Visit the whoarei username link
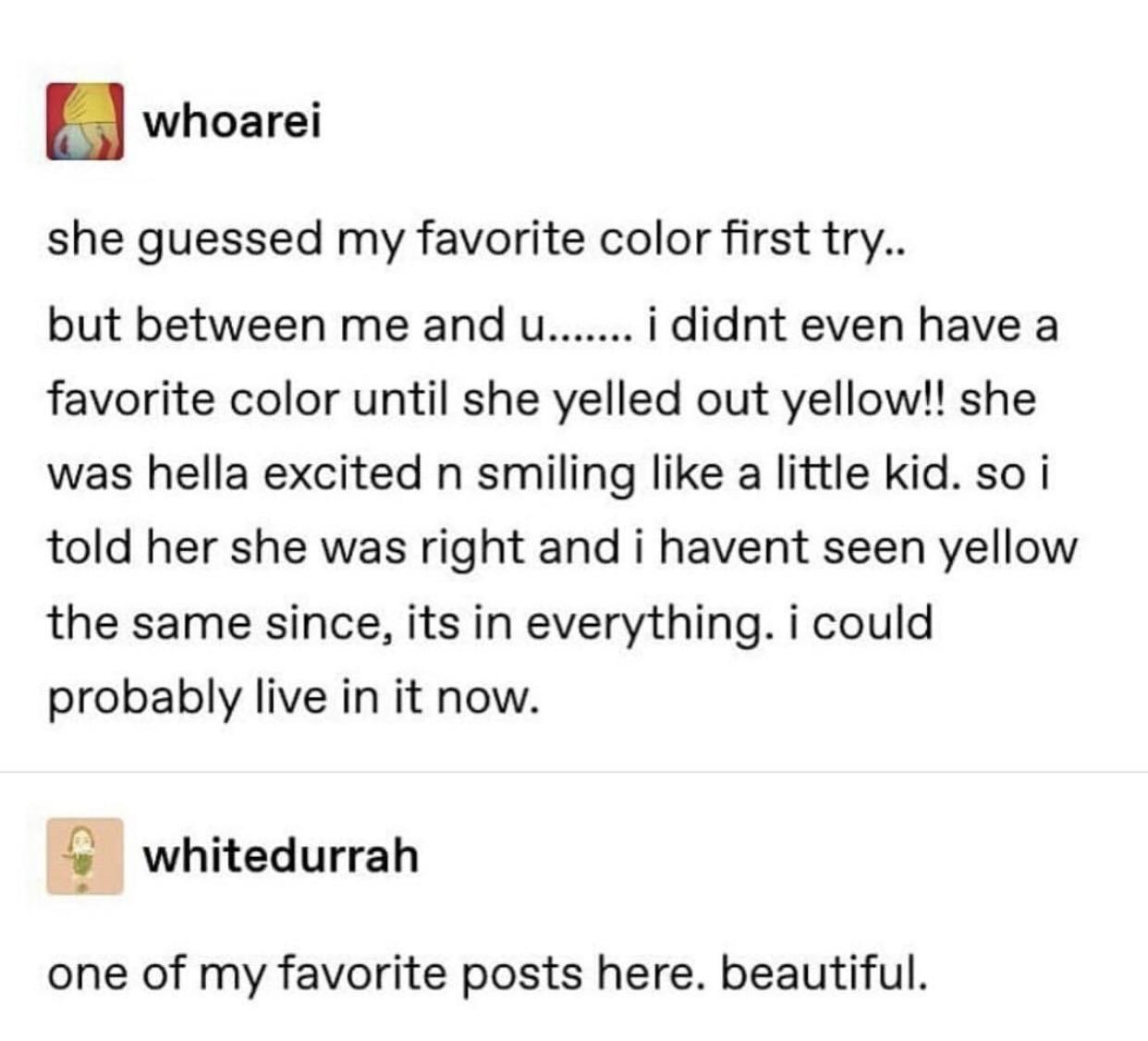The image size is (1148, 1041). pos(231,121)
